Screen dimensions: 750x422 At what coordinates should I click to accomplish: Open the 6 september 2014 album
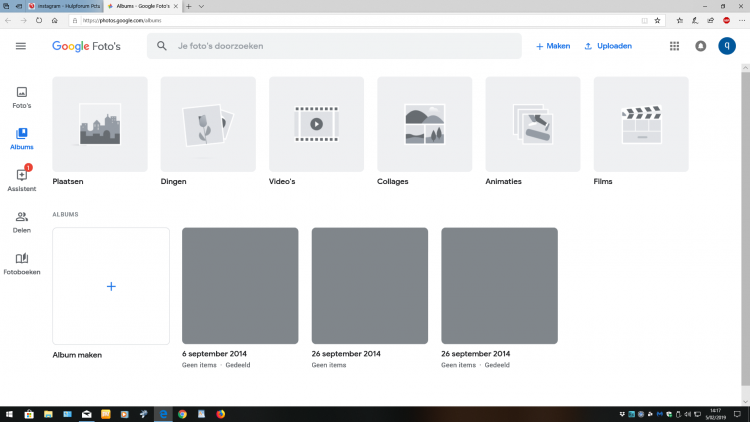pos(240,286)
